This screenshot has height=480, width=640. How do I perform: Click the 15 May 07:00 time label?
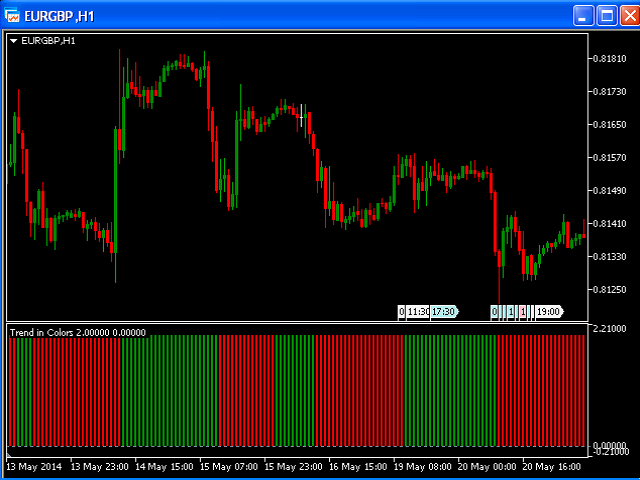point(229,467)
